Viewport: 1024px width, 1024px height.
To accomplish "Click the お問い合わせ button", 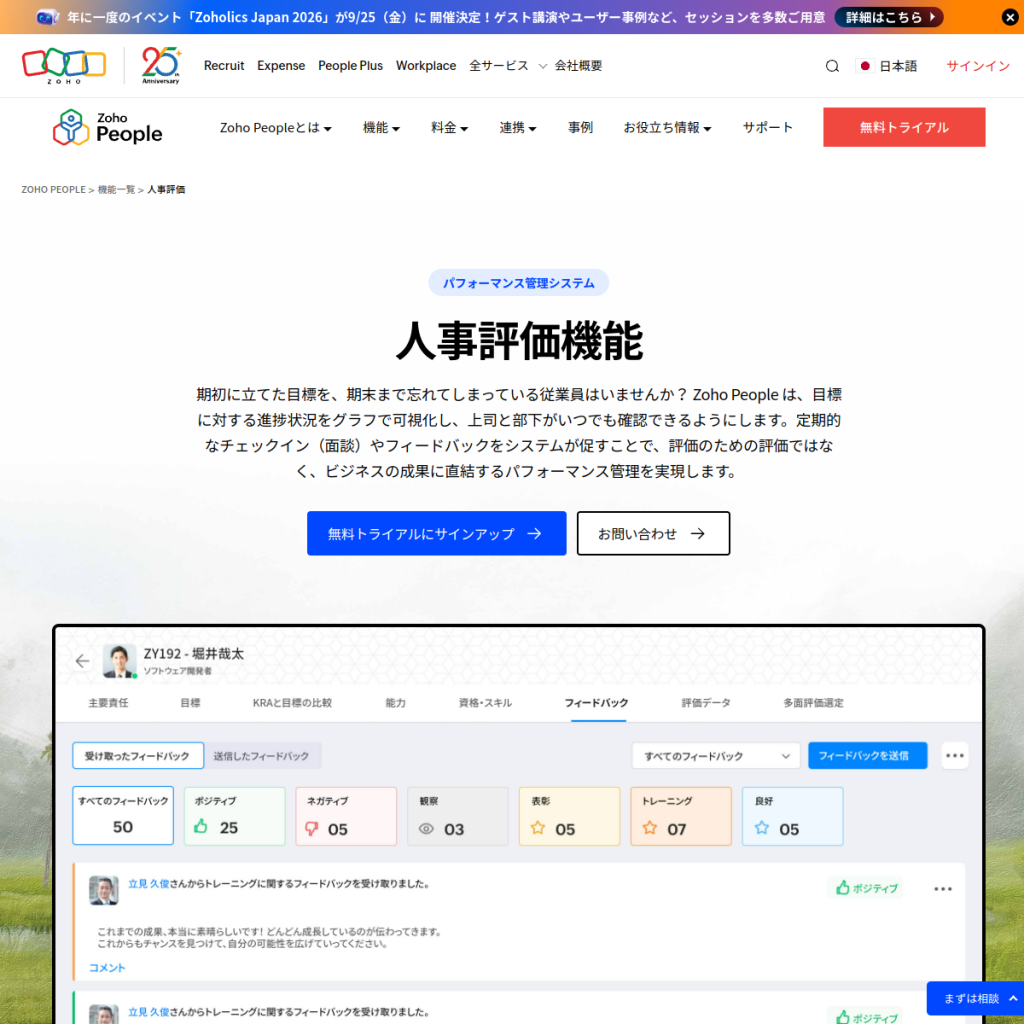I will click(653, 534).
